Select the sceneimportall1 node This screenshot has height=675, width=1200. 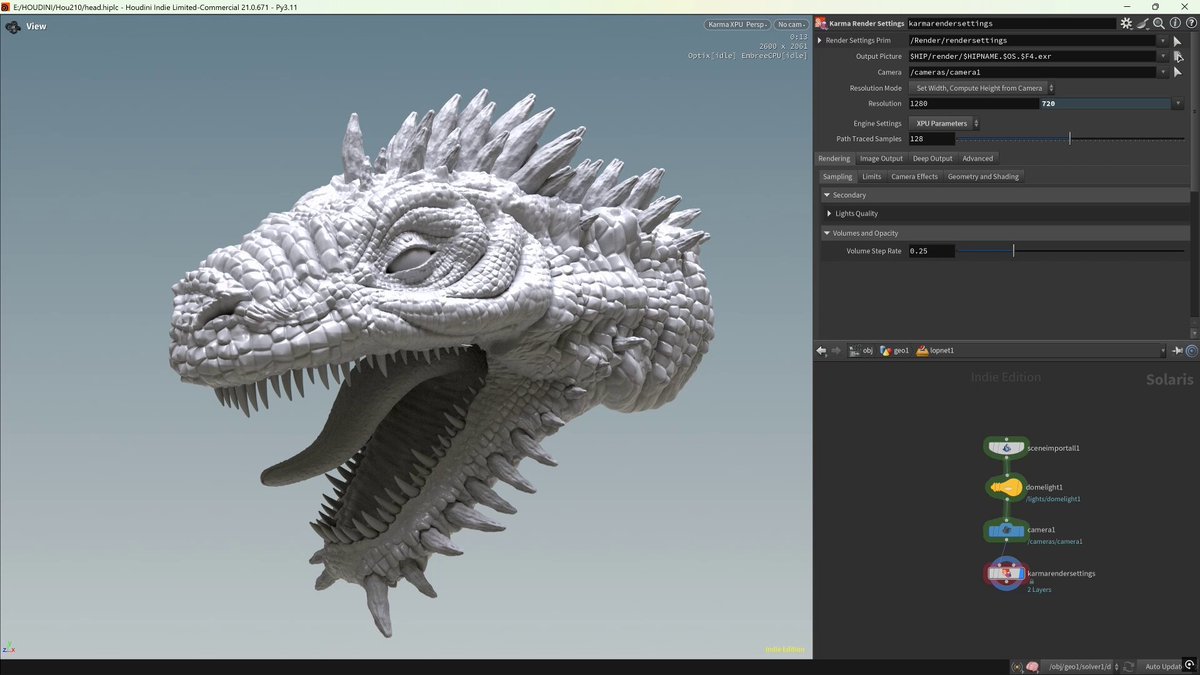1006,448
